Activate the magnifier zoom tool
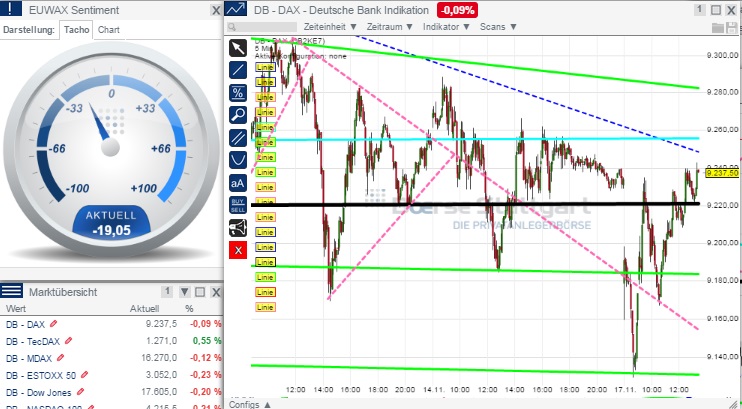The image size is (742, 409). [238, 115]
